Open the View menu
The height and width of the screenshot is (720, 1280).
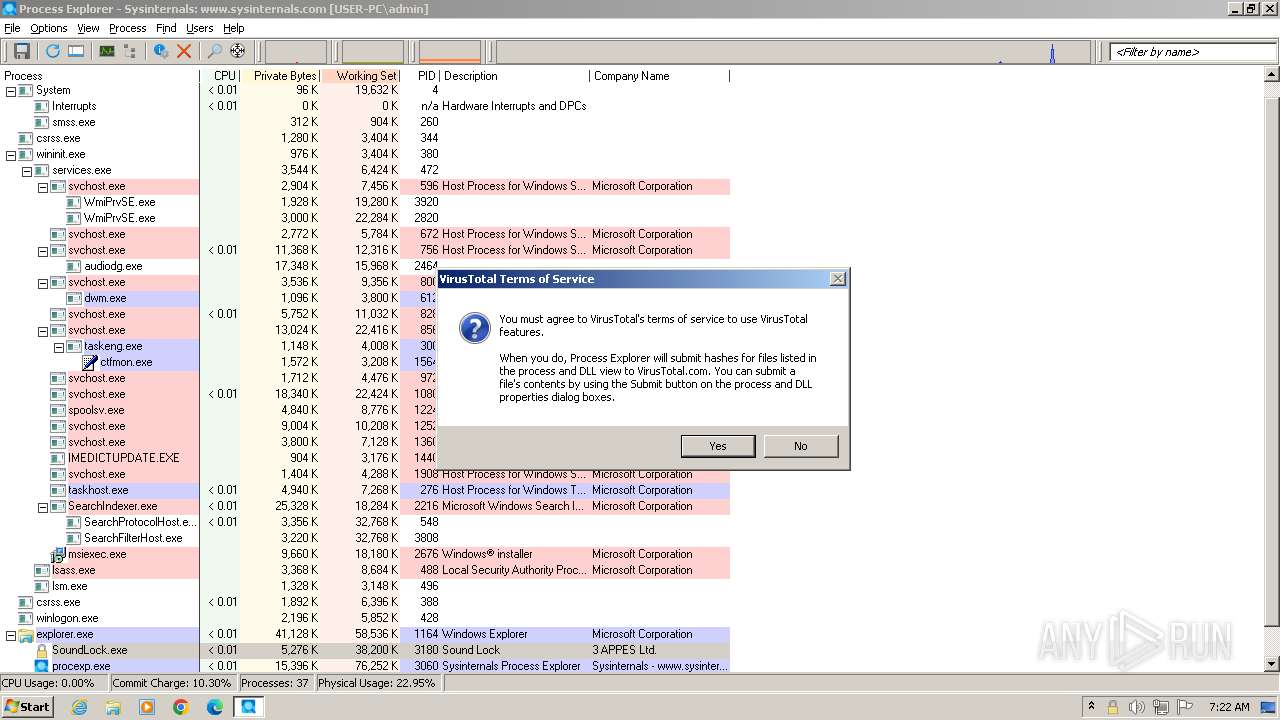88,28
